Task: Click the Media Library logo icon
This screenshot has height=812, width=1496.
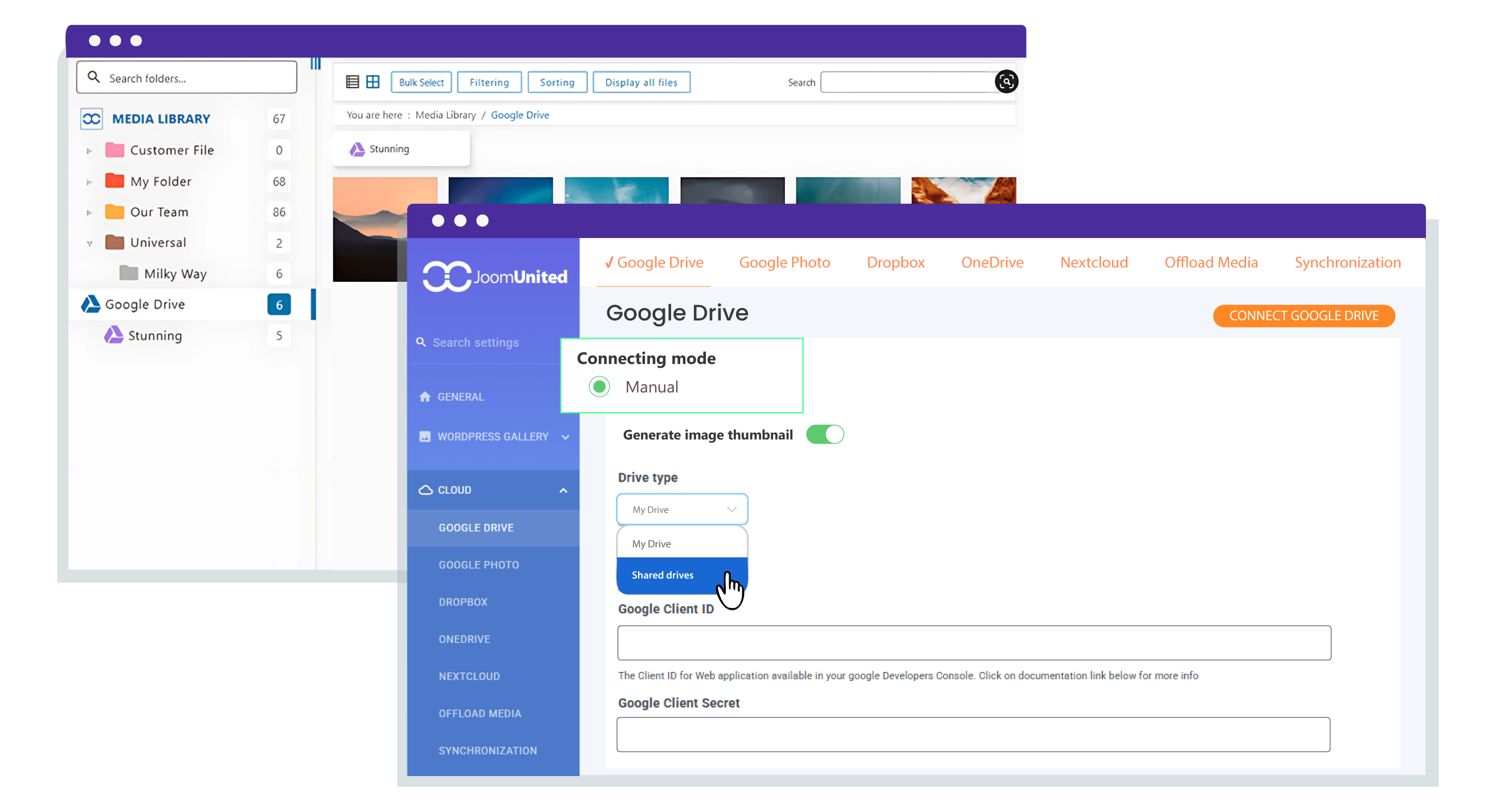Action: (x=91, y=118)
